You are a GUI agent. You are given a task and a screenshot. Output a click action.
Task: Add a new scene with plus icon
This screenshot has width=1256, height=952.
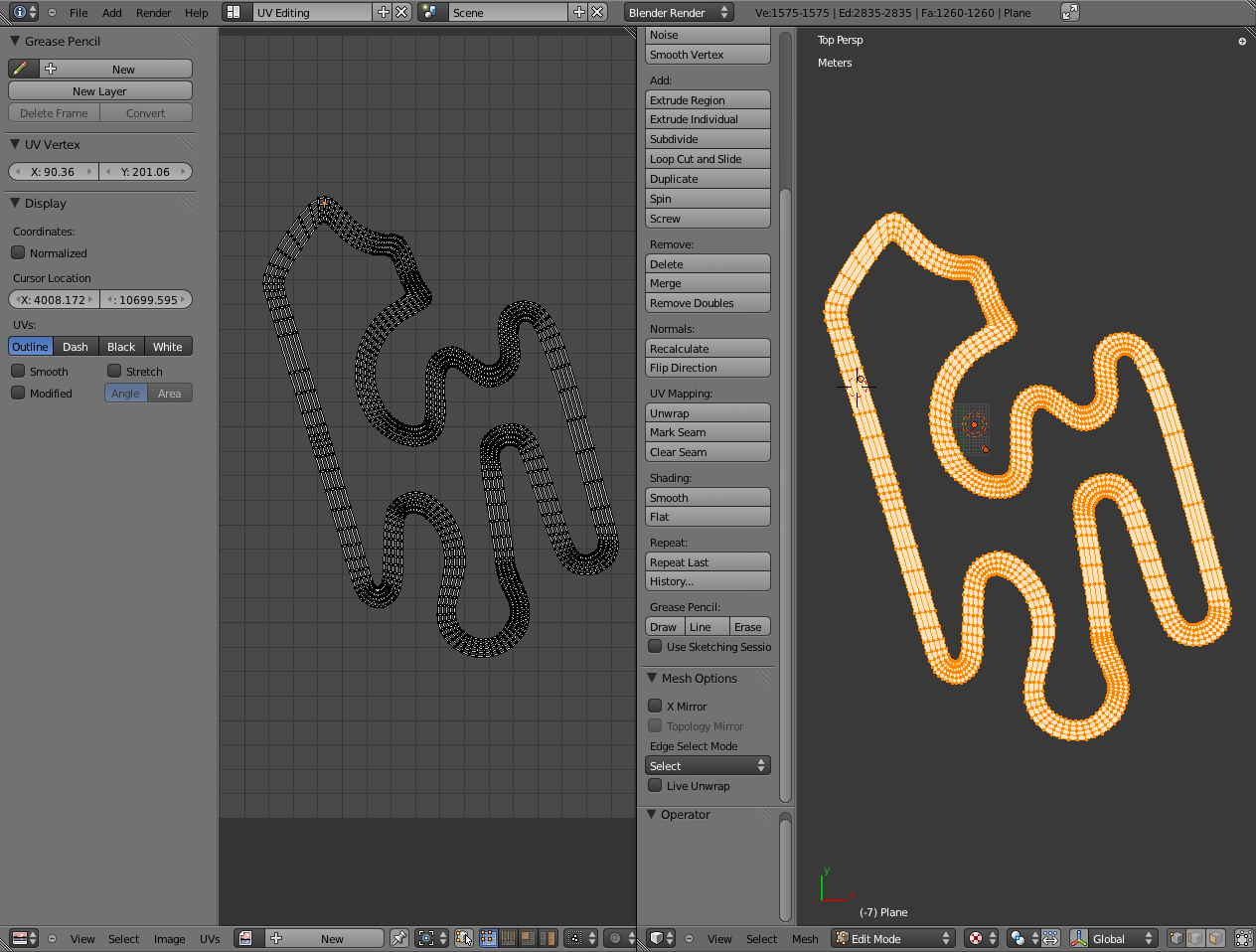point(579,12)
